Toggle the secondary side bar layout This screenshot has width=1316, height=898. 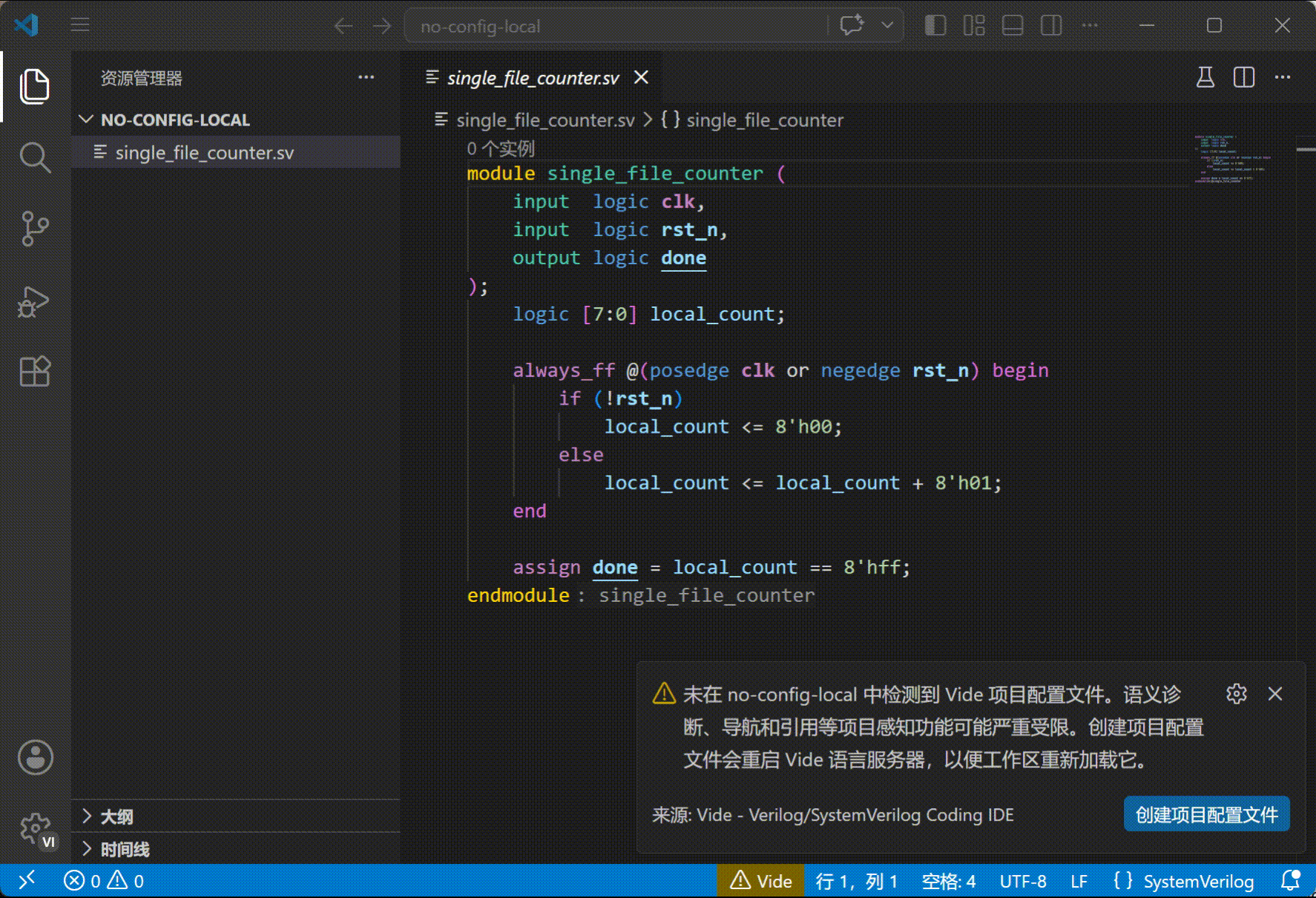coord(1051,26)
